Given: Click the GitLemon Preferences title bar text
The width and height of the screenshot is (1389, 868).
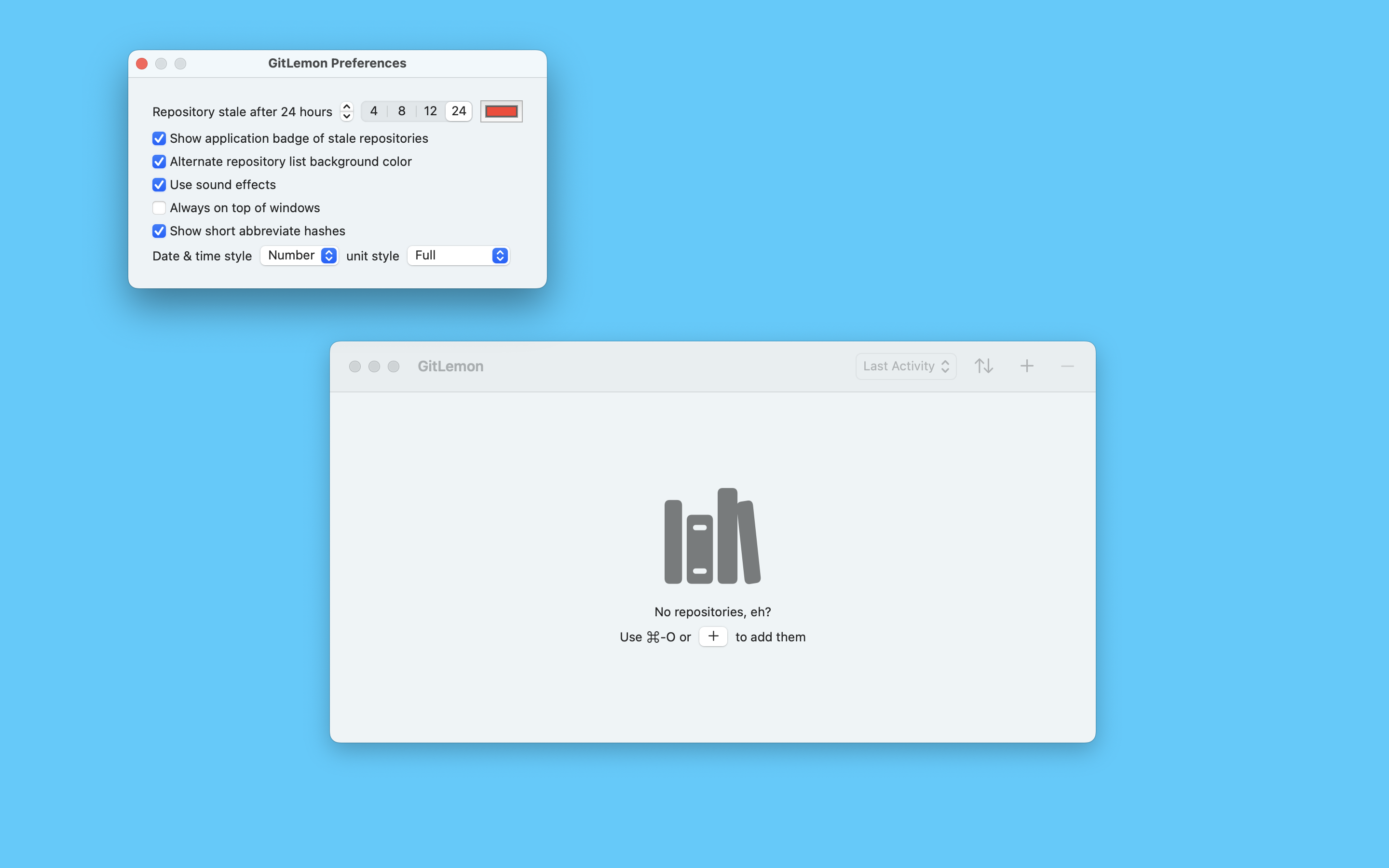Looking at the screenshot, I should (337, 63).
